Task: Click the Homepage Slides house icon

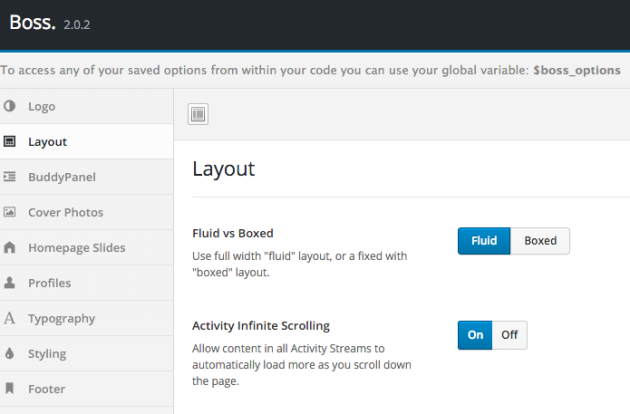Action: coord(10,247)
